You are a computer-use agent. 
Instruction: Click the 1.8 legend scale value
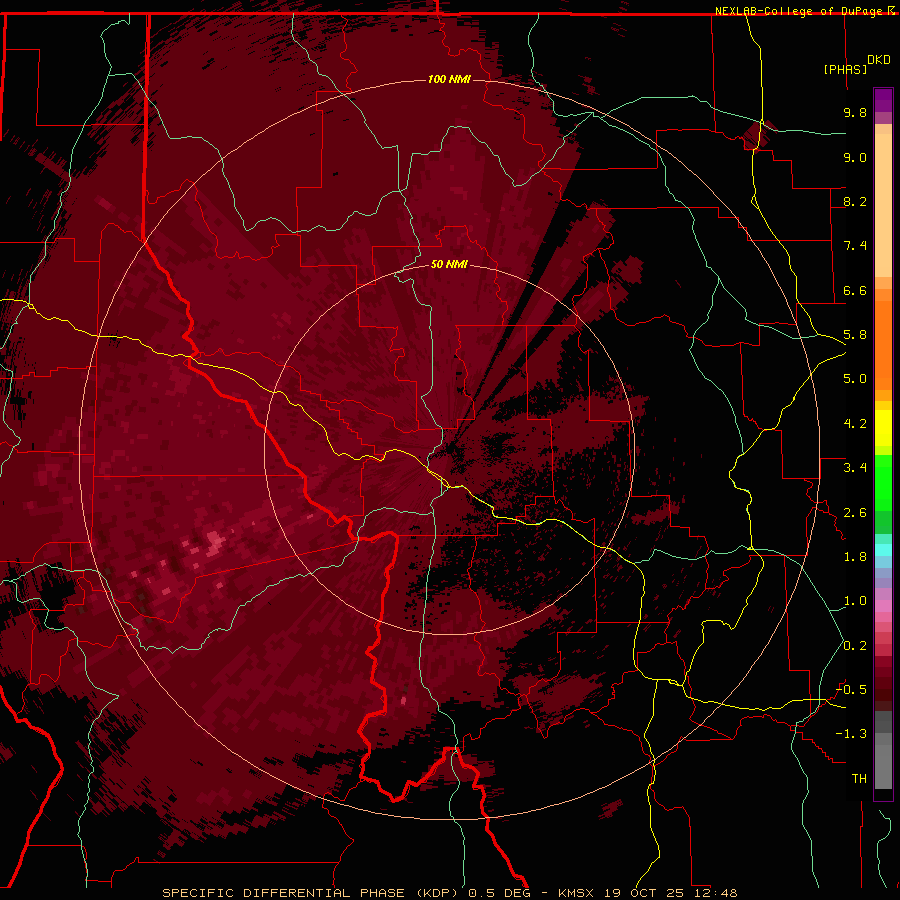(x=855, y=557)
